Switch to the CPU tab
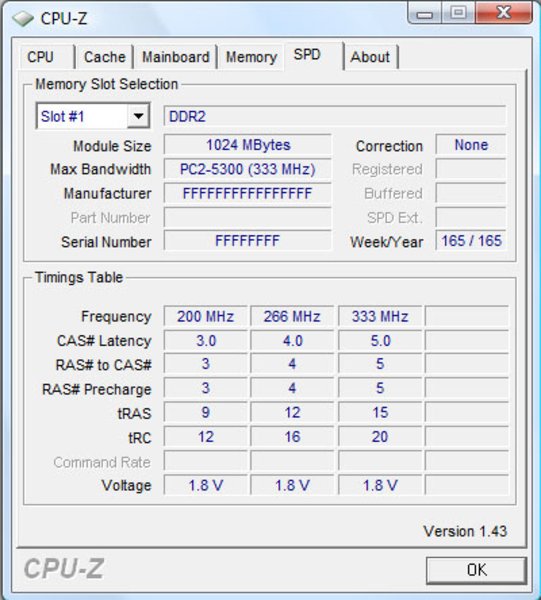The height and width of the screenshot is (600, 541). 46,57
